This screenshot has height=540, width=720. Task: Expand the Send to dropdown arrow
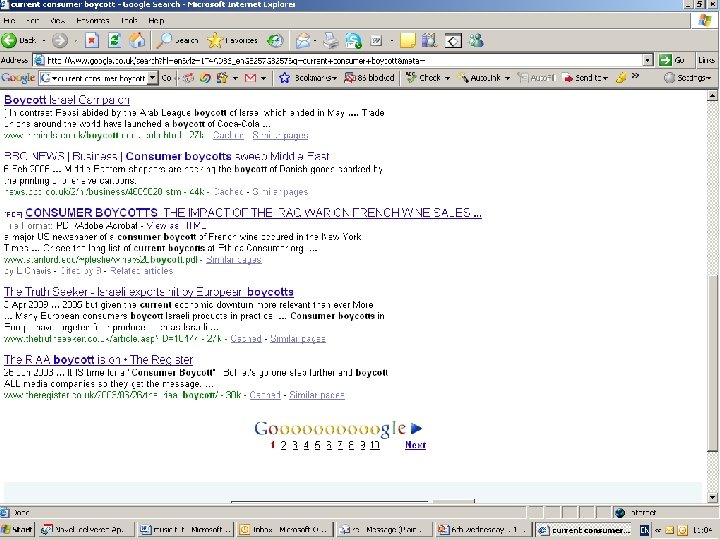(605, 79)
